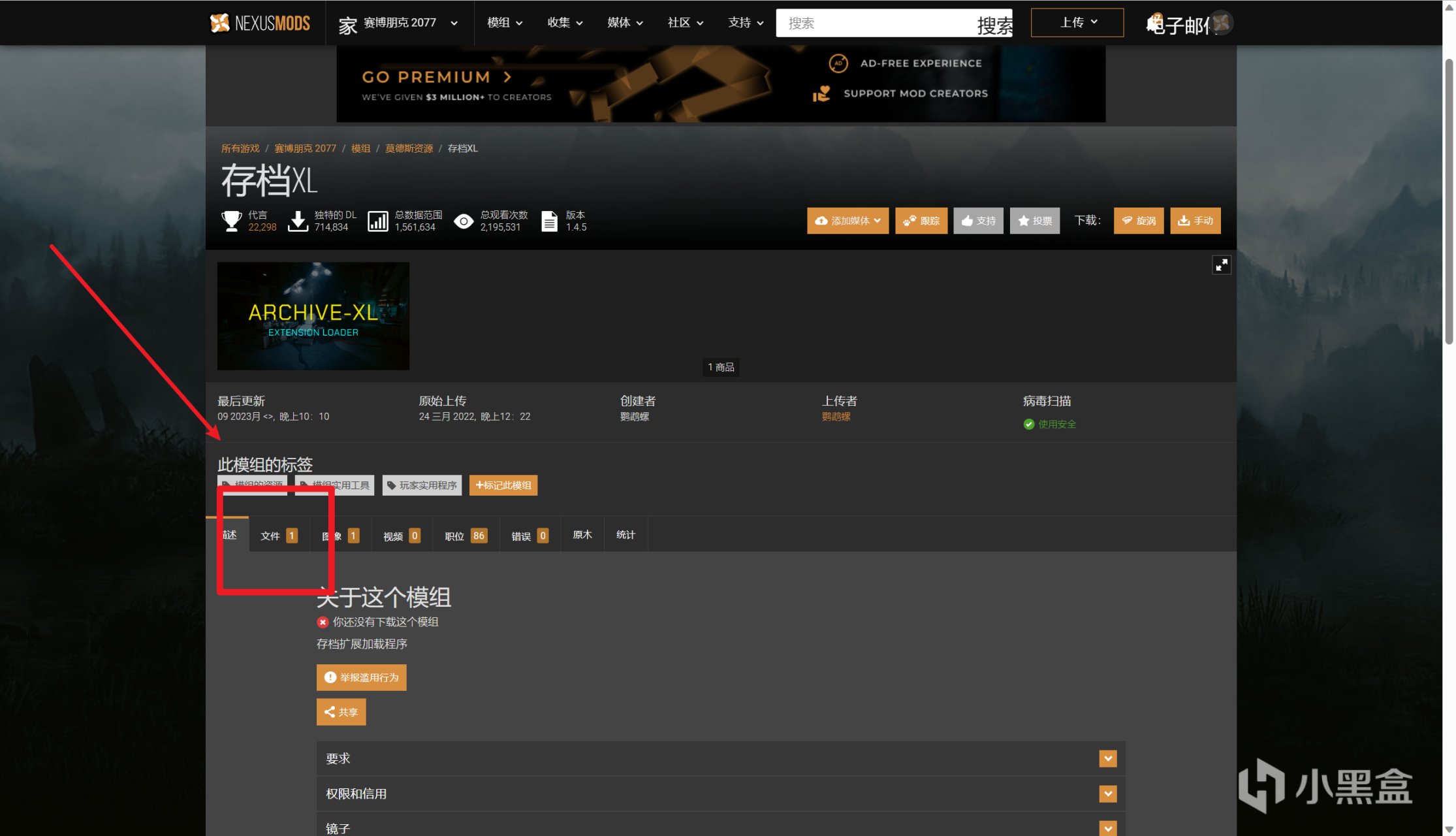Expand the 镜子 section chevron
Screen dimensions: 1456x836
coord(1108,828)
